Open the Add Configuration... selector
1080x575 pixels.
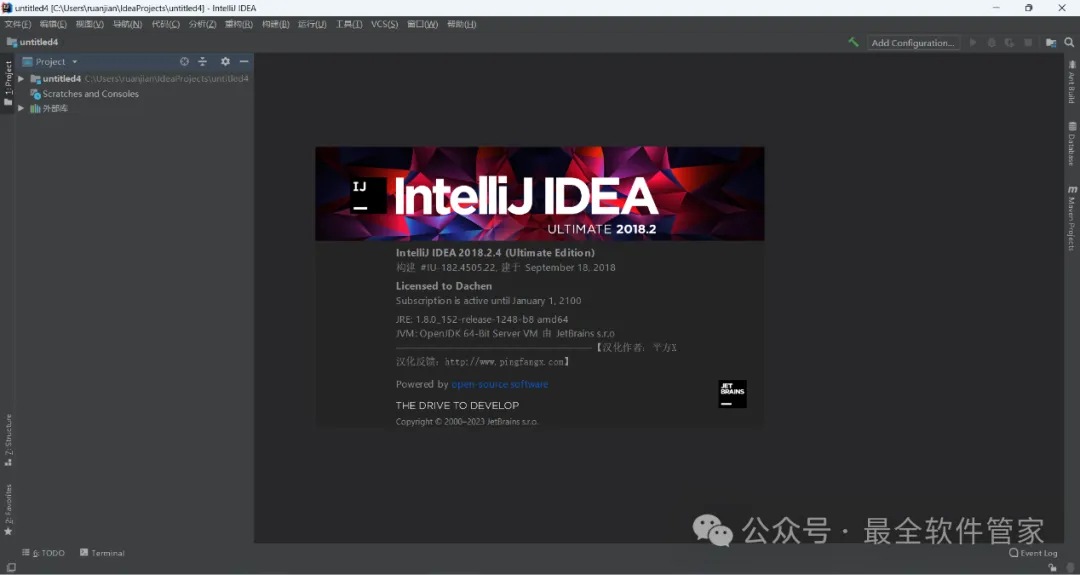pos(913,42)
